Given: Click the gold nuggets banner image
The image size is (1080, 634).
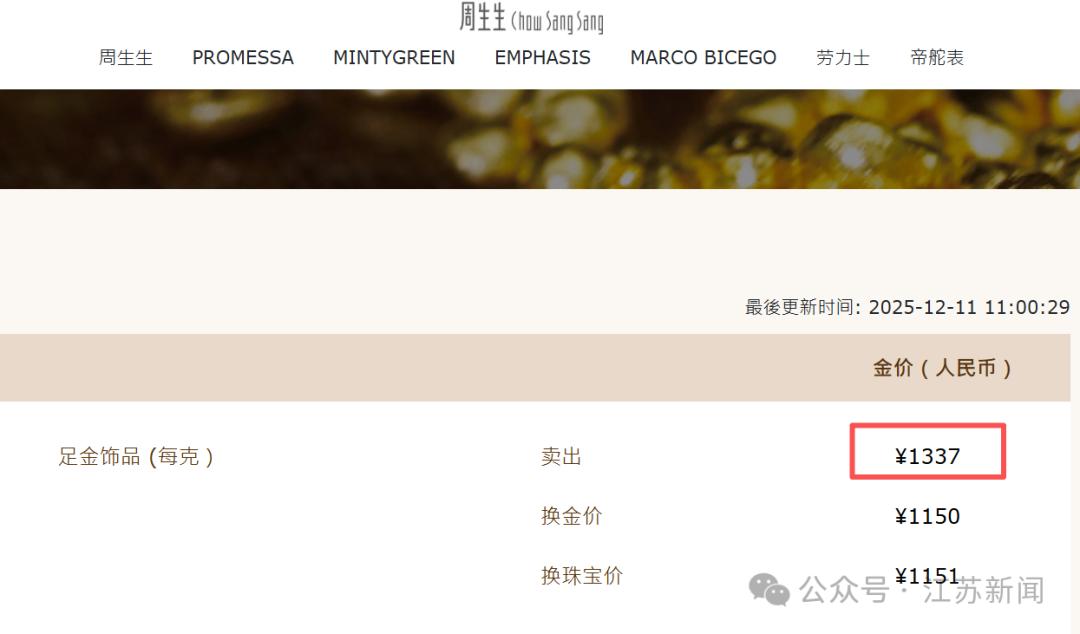Looking at the screenshot, I should click(x=540, y=139).
